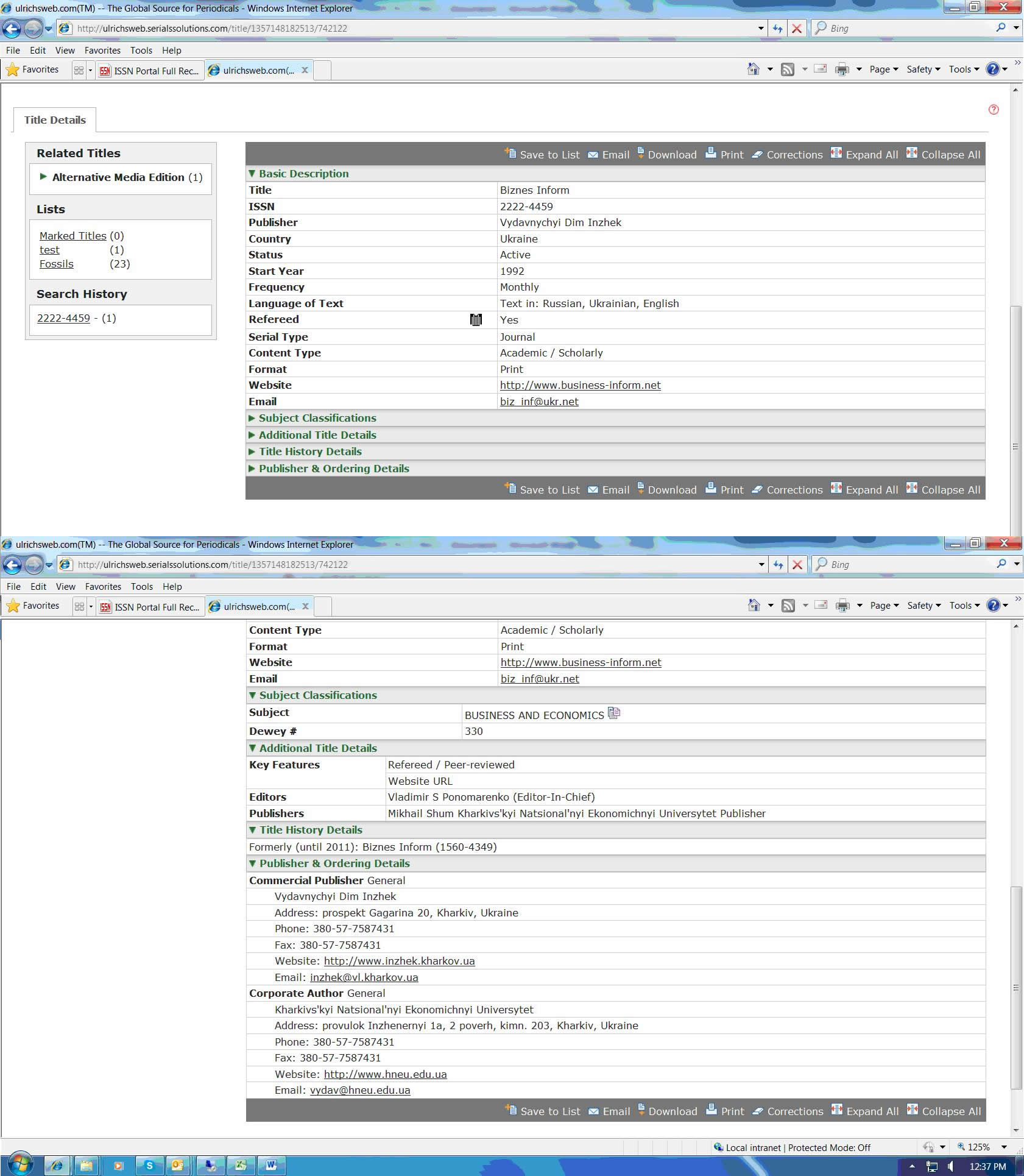Open the Marked Titles list link
Image resolution: width=1024 pixels, height=1176 pixels.
[x=73, y=236]
